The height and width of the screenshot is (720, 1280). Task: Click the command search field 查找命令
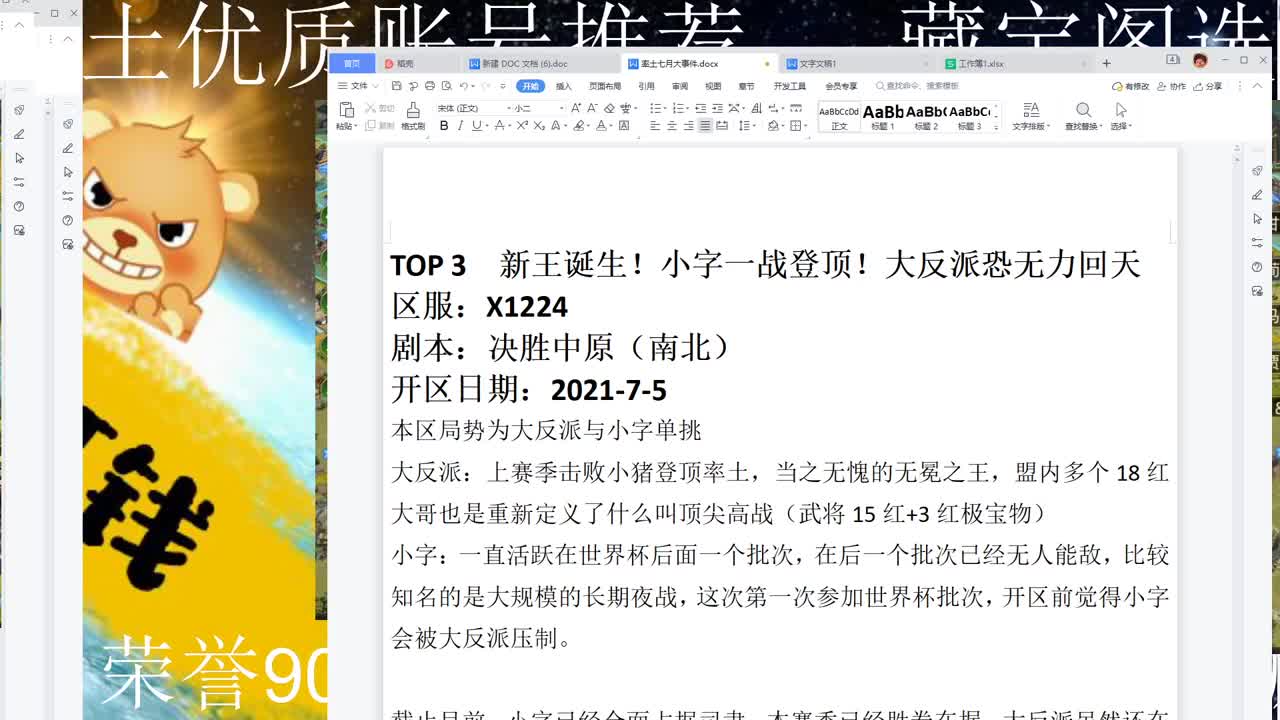(x=917, y=86)
